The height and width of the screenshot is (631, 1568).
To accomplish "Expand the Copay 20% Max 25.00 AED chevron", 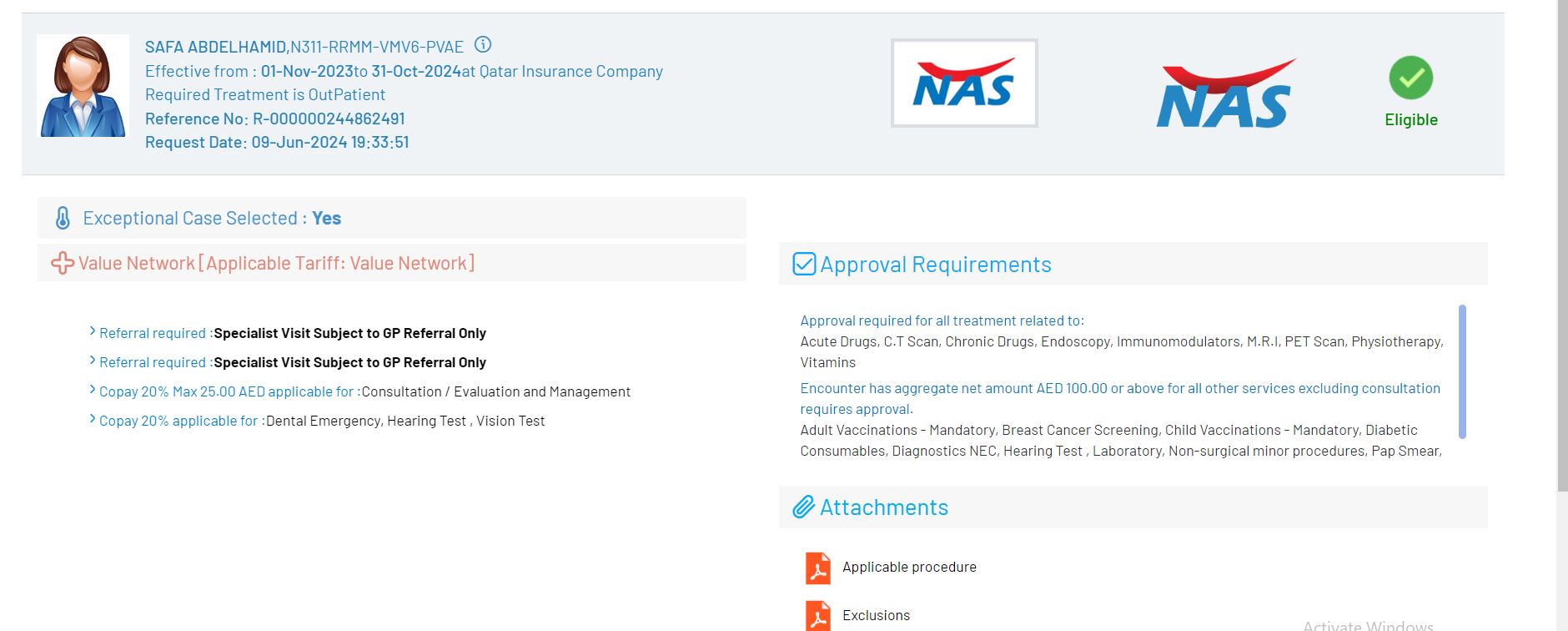I will coord(93,391).
